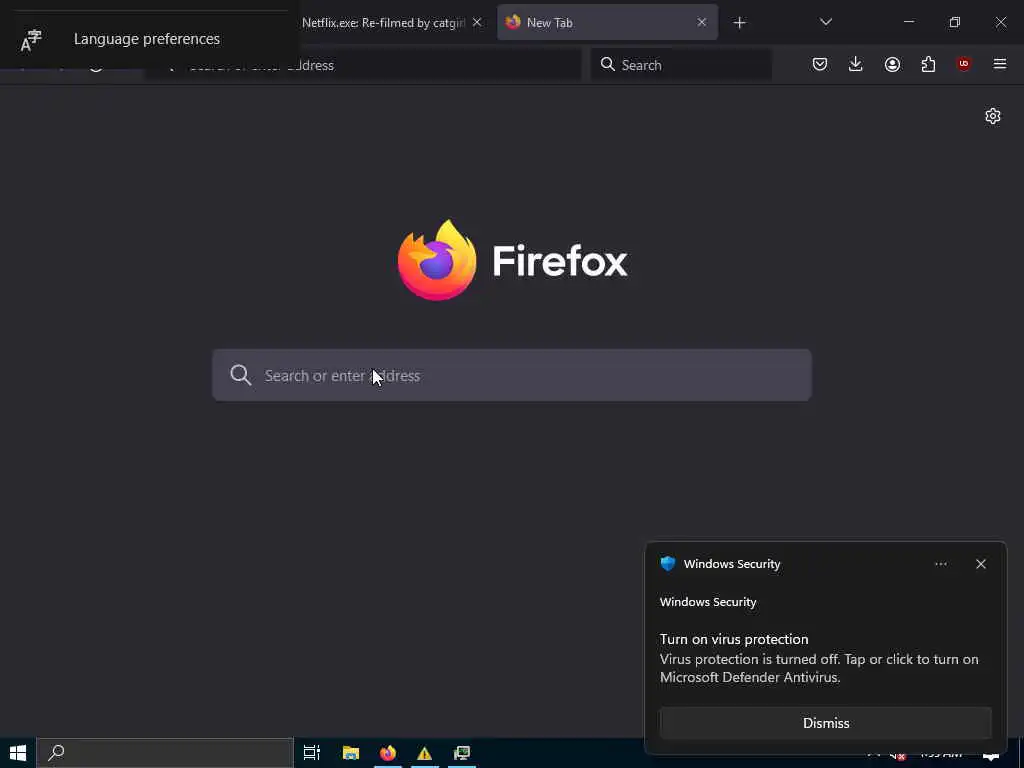Click the Windows taskbar search box
The width and height of the screenshot is (1024, 768).
[x=165, y=753]
